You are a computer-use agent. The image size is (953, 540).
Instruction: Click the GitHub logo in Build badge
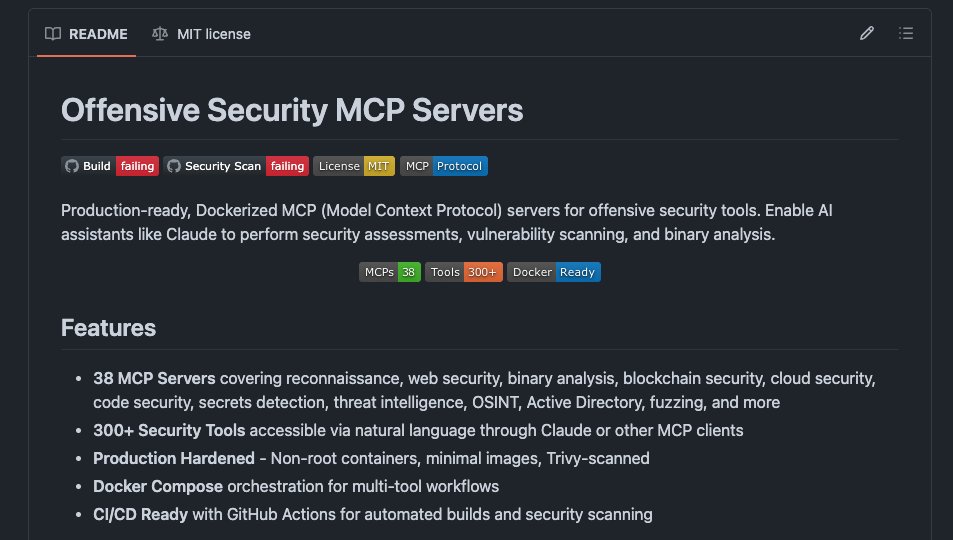(72, 166)
